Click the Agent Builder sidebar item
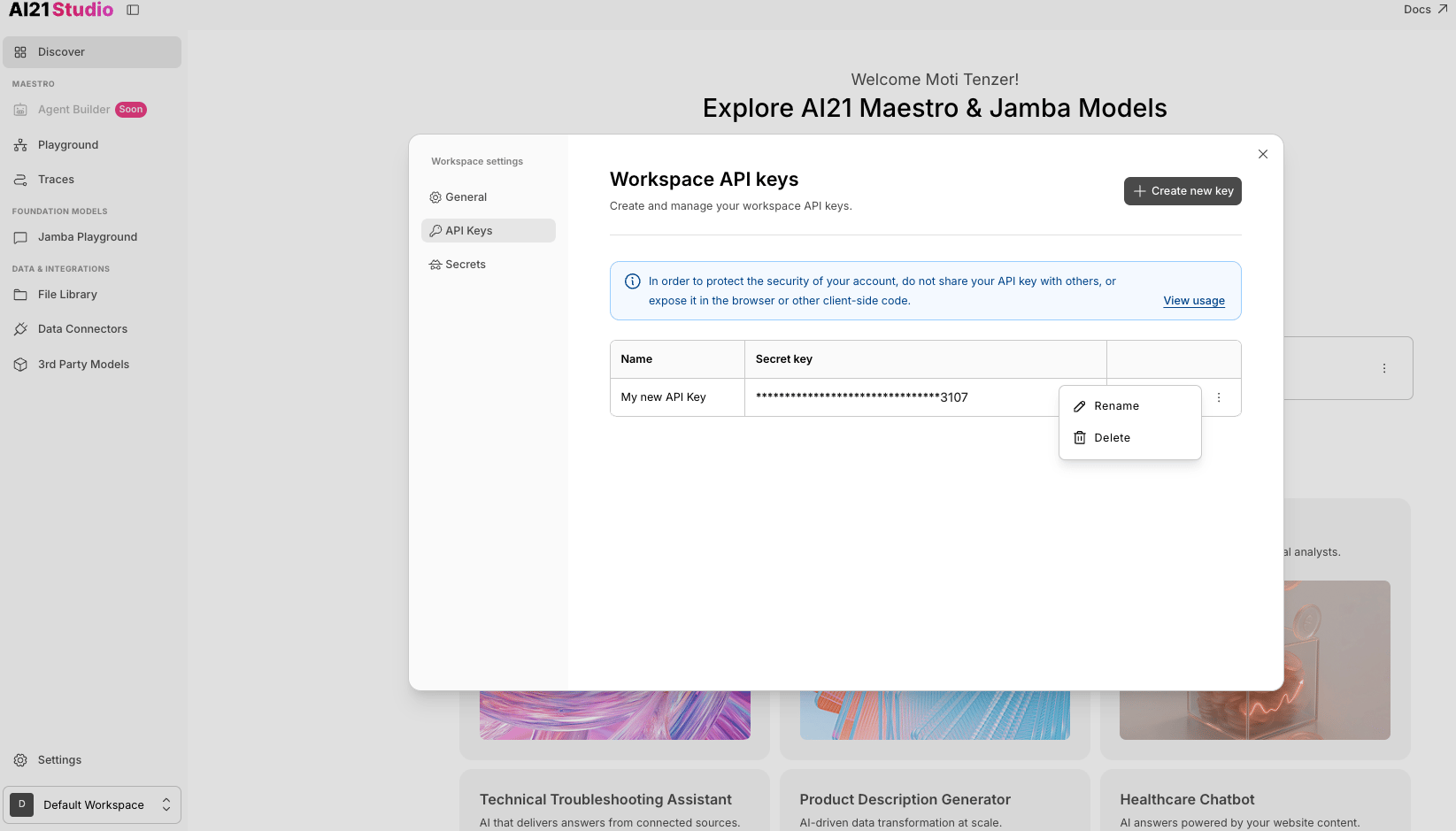Viewport: 1456px width, 831px height. pos(92,110)
